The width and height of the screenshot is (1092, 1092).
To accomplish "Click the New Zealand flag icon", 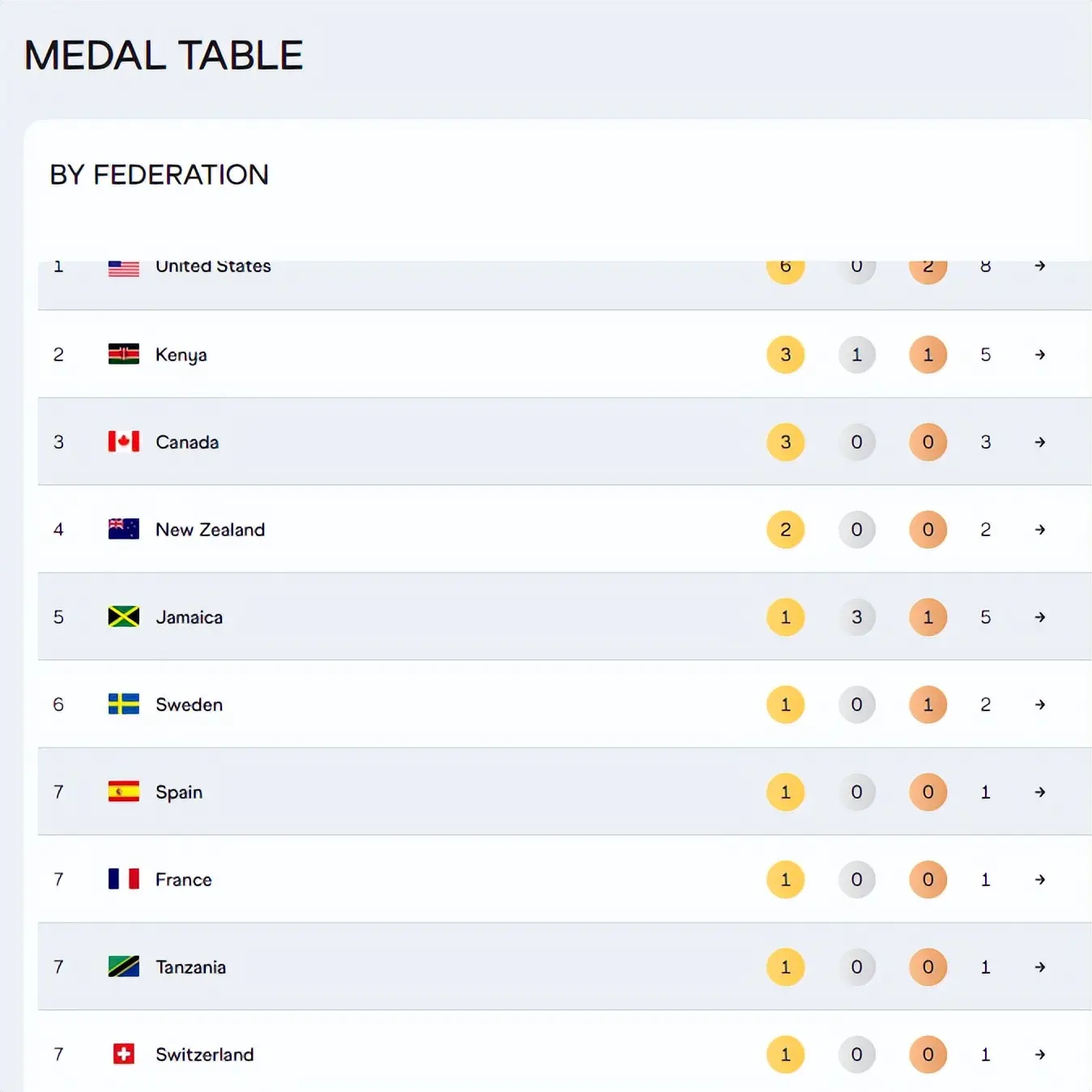I will (123, 529).
